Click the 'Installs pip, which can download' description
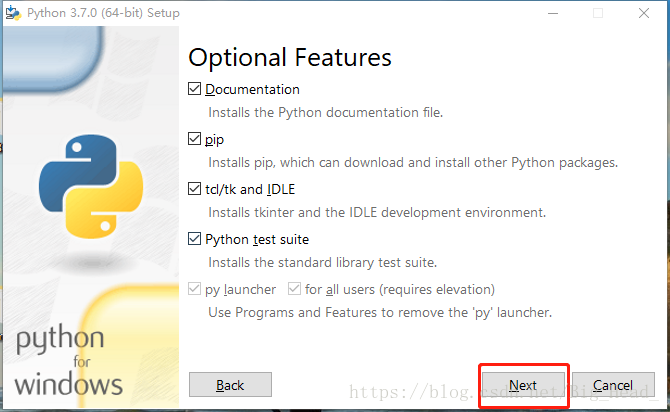 click(x=413, y=163)
